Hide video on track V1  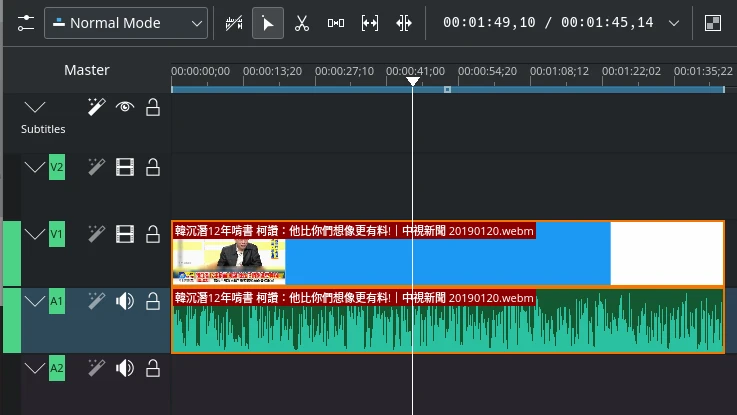coord(125,235)
